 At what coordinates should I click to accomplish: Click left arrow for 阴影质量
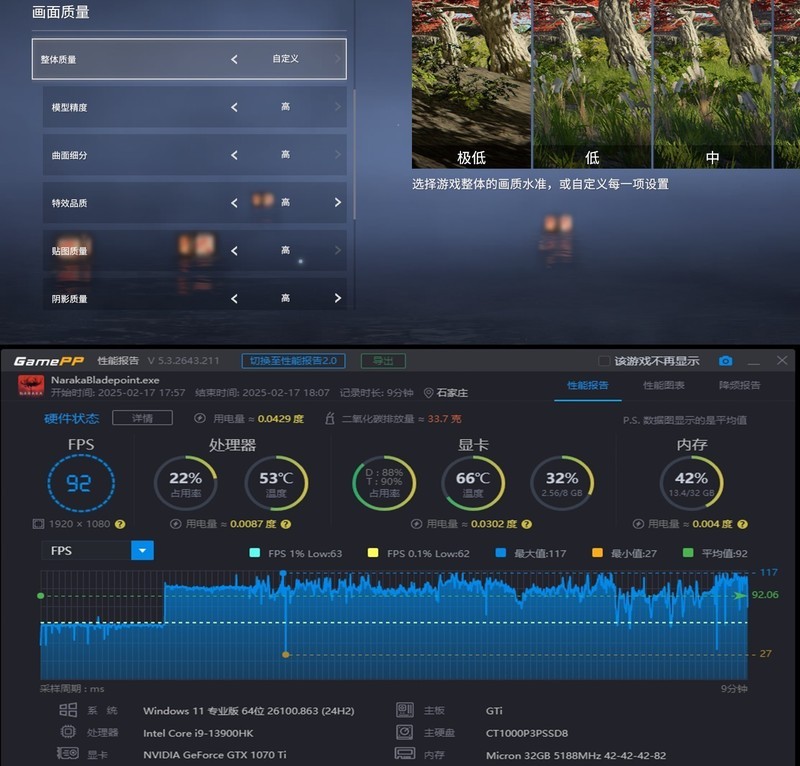[x=234, y=298]
